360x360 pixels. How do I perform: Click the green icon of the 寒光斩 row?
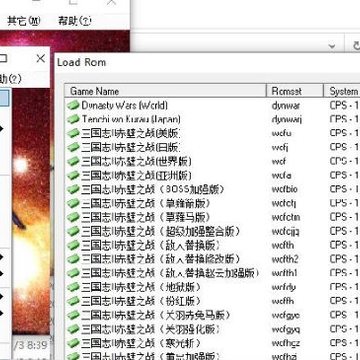point(73,343)
